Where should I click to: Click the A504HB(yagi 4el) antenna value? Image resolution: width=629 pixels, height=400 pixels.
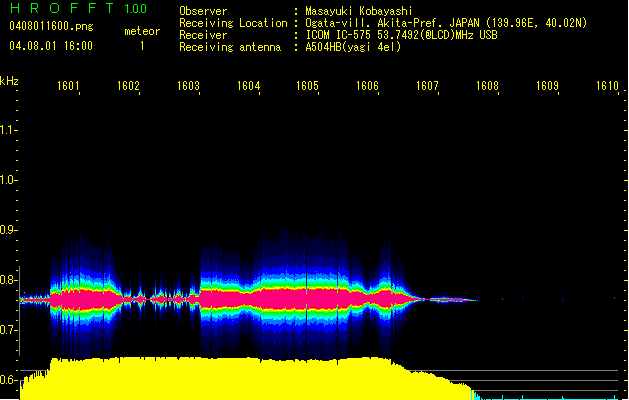click(353, 47)
